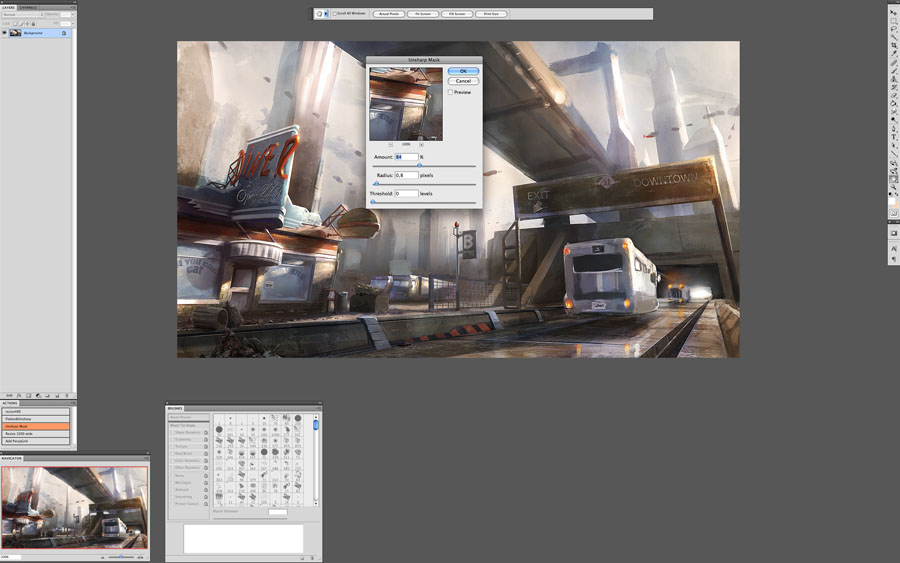Enable the Dual Brush checkbox
Screen dimensions: 900x563
click(x=172, y=453)
